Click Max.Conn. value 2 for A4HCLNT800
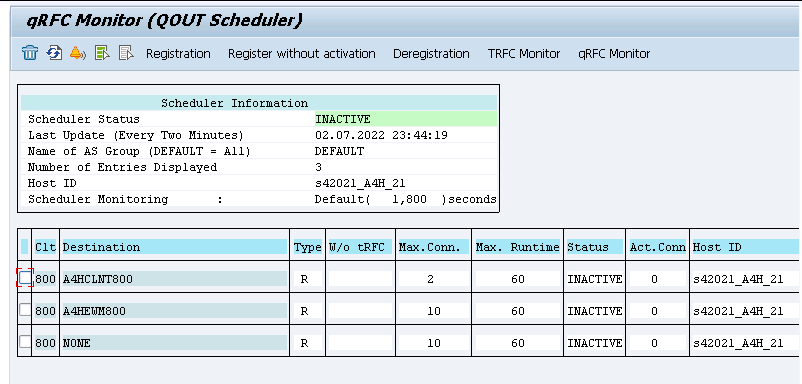The width and height of the screenshot is (802, 384). point(433,279)
